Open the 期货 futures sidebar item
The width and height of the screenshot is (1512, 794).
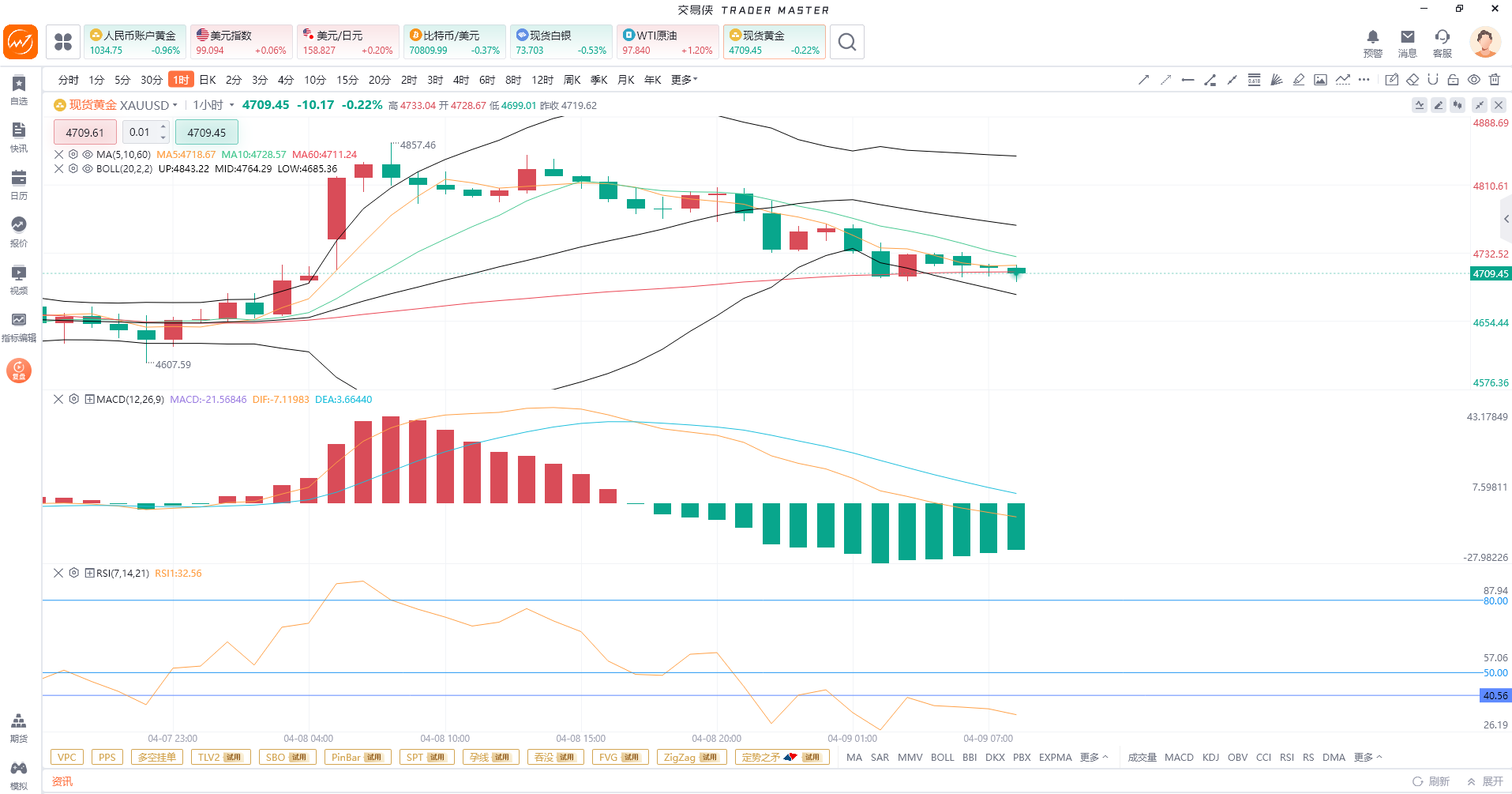tap(19, 728)
